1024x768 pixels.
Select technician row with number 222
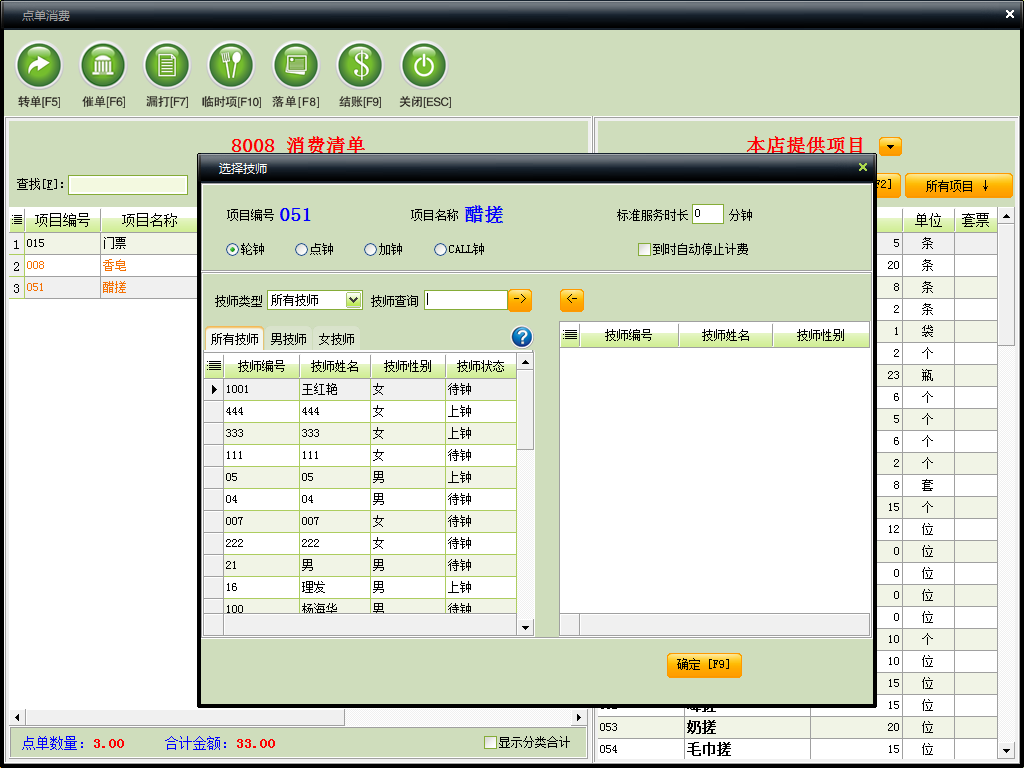point(360,543)
